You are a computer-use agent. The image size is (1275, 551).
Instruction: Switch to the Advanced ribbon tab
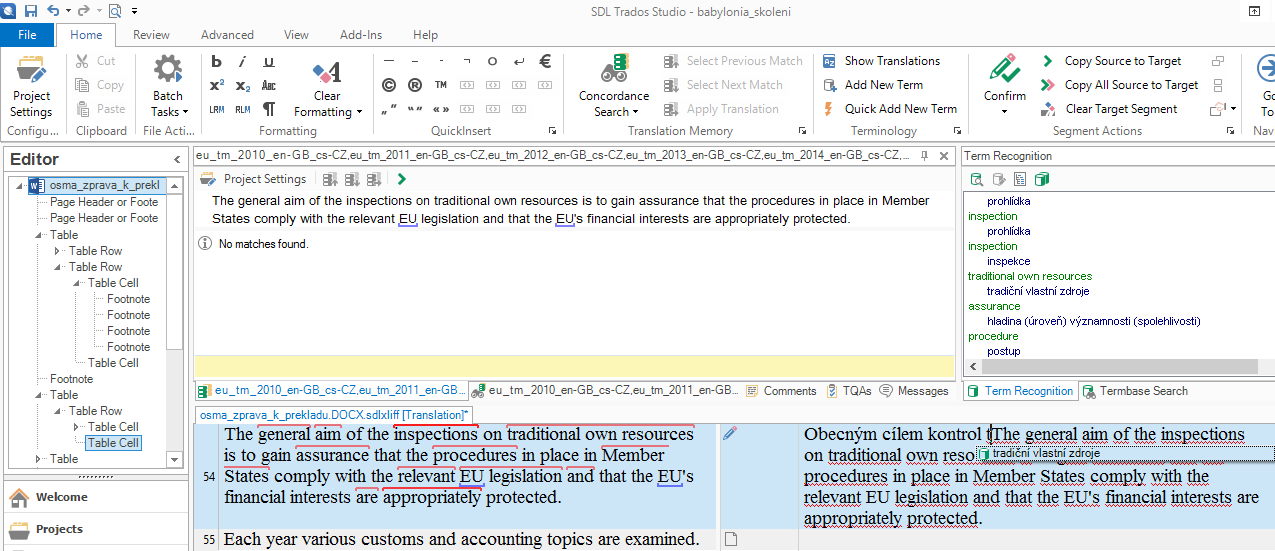(227, 35)
